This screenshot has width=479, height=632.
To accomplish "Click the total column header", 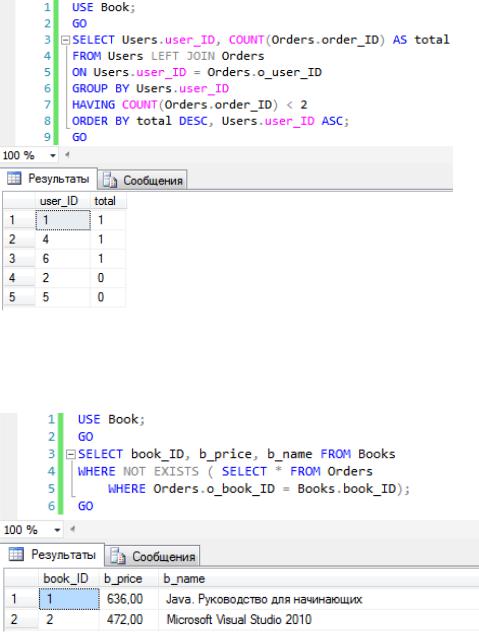I will (108, 201).
